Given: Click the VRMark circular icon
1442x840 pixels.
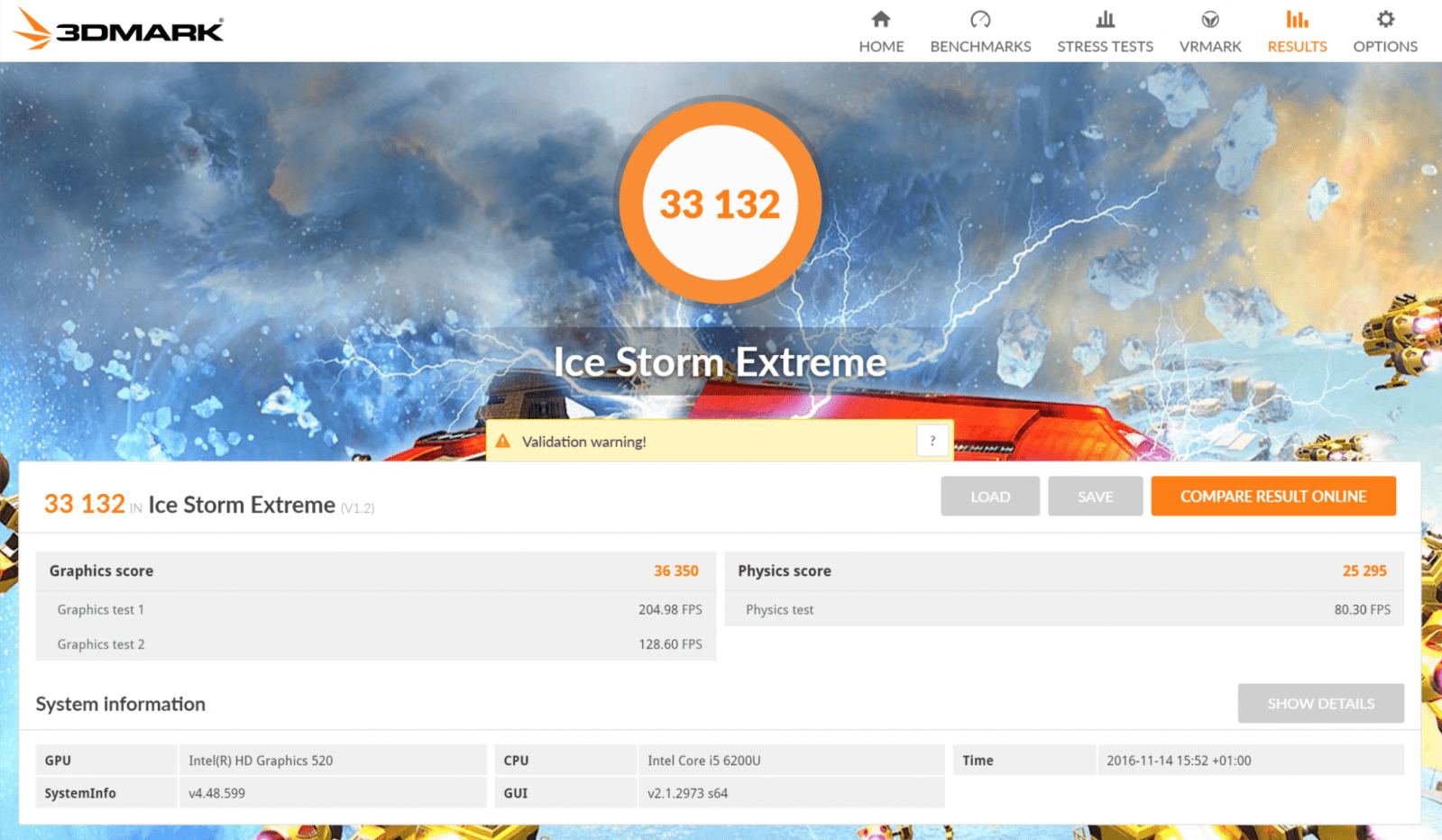Looking at the screenshot, I should coord(1210,19).
